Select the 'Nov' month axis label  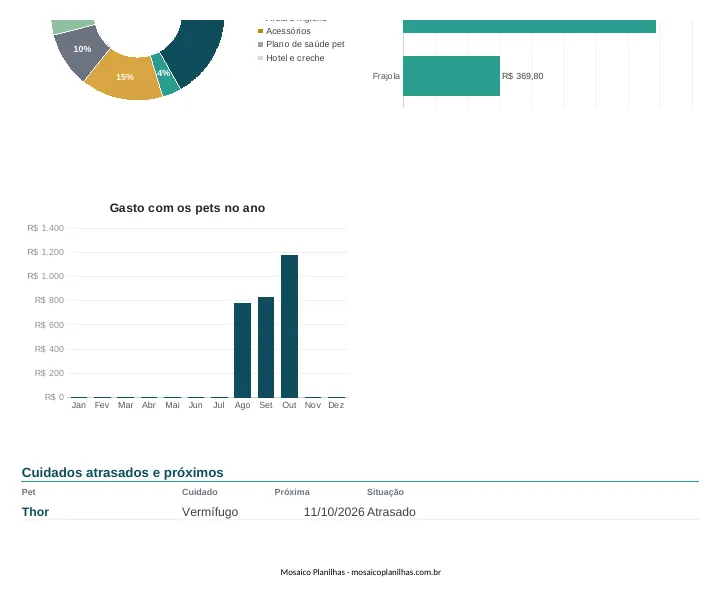pyautogui.click(x=313, y=405)
